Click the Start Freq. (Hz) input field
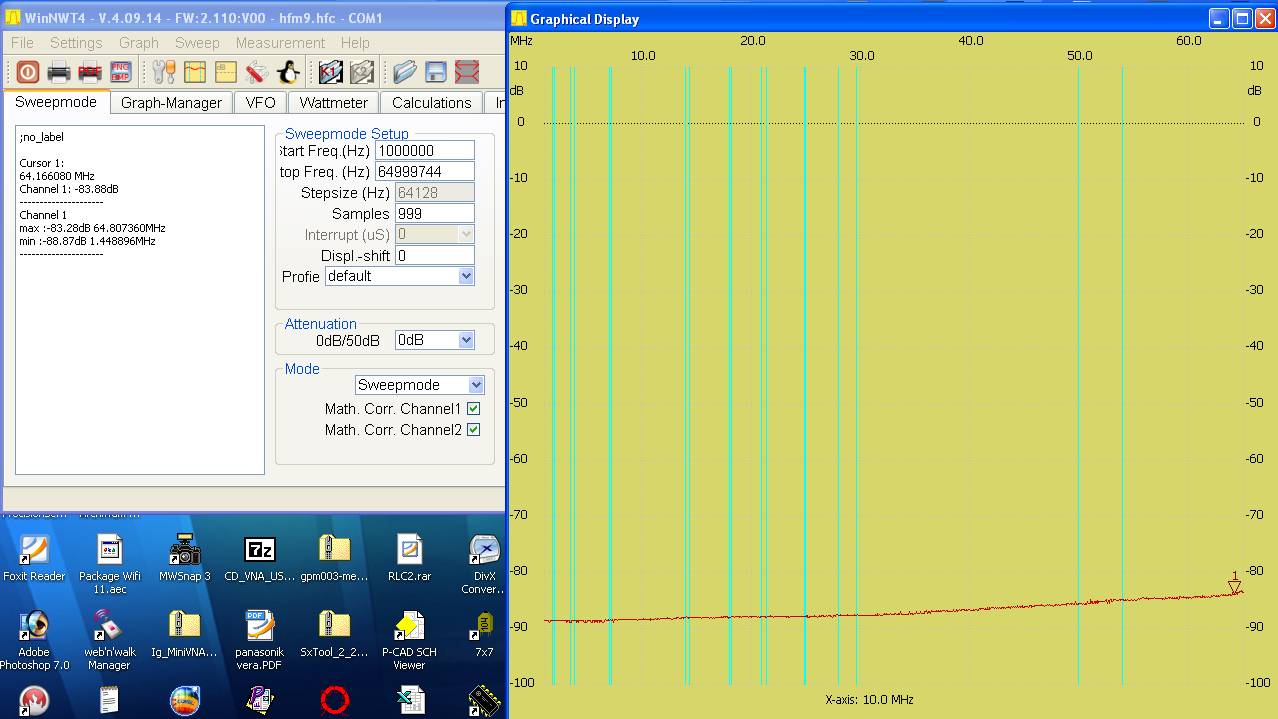Screen dimensions: 1278x719 424,151
